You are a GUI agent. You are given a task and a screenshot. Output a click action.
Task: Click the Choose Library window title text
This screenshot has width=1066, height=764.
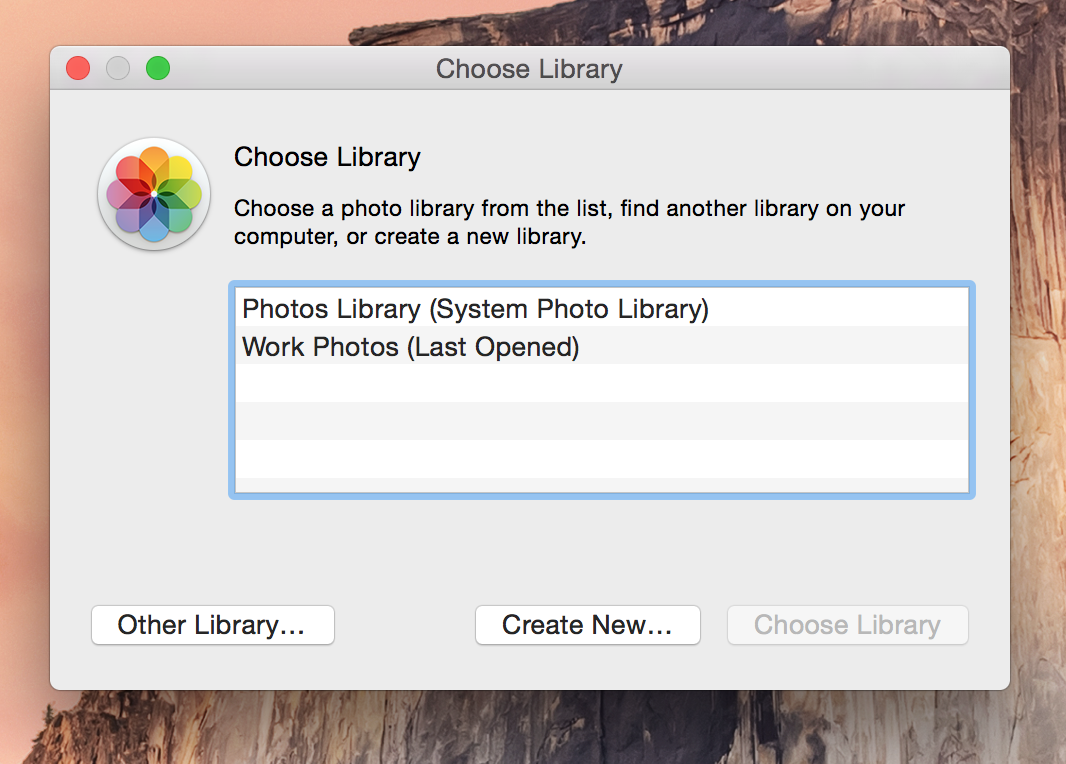529,69
